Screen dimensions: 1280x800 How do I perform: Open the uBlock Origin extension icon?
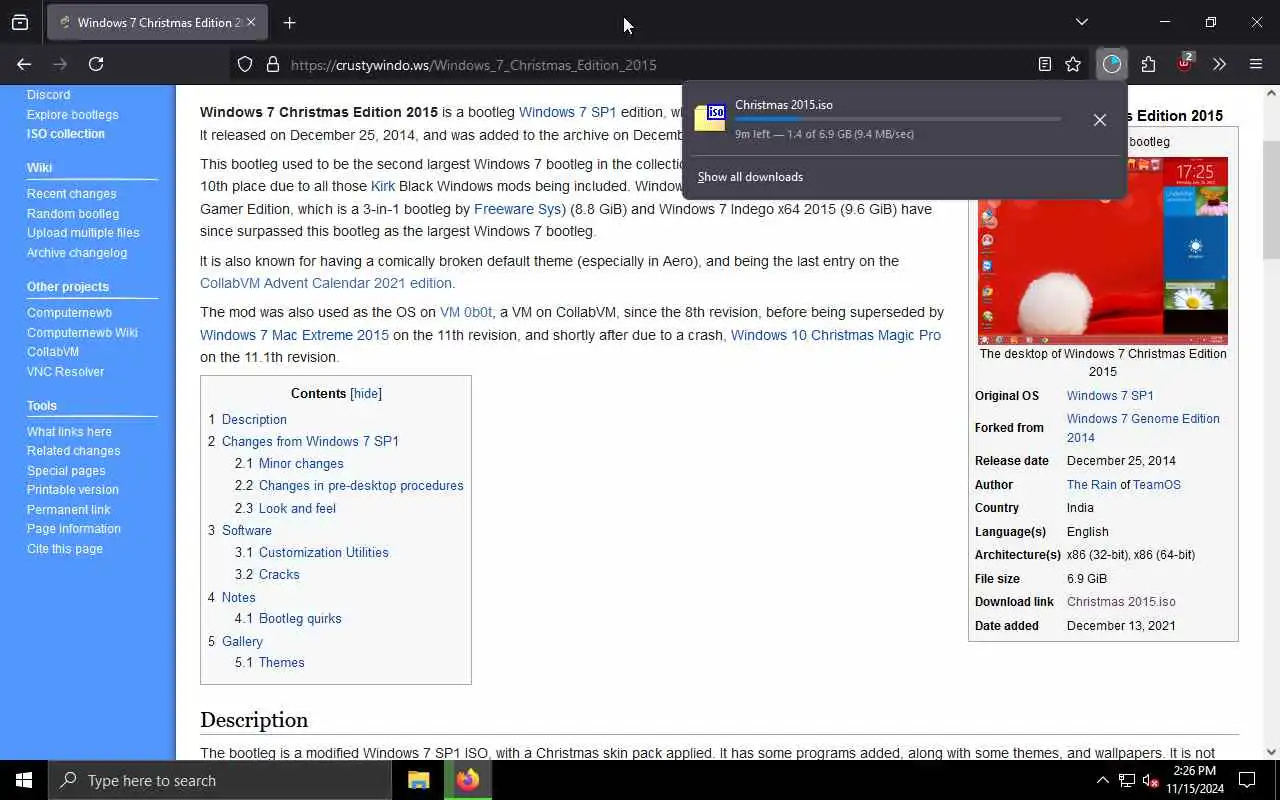click(x=1185, y=63)
